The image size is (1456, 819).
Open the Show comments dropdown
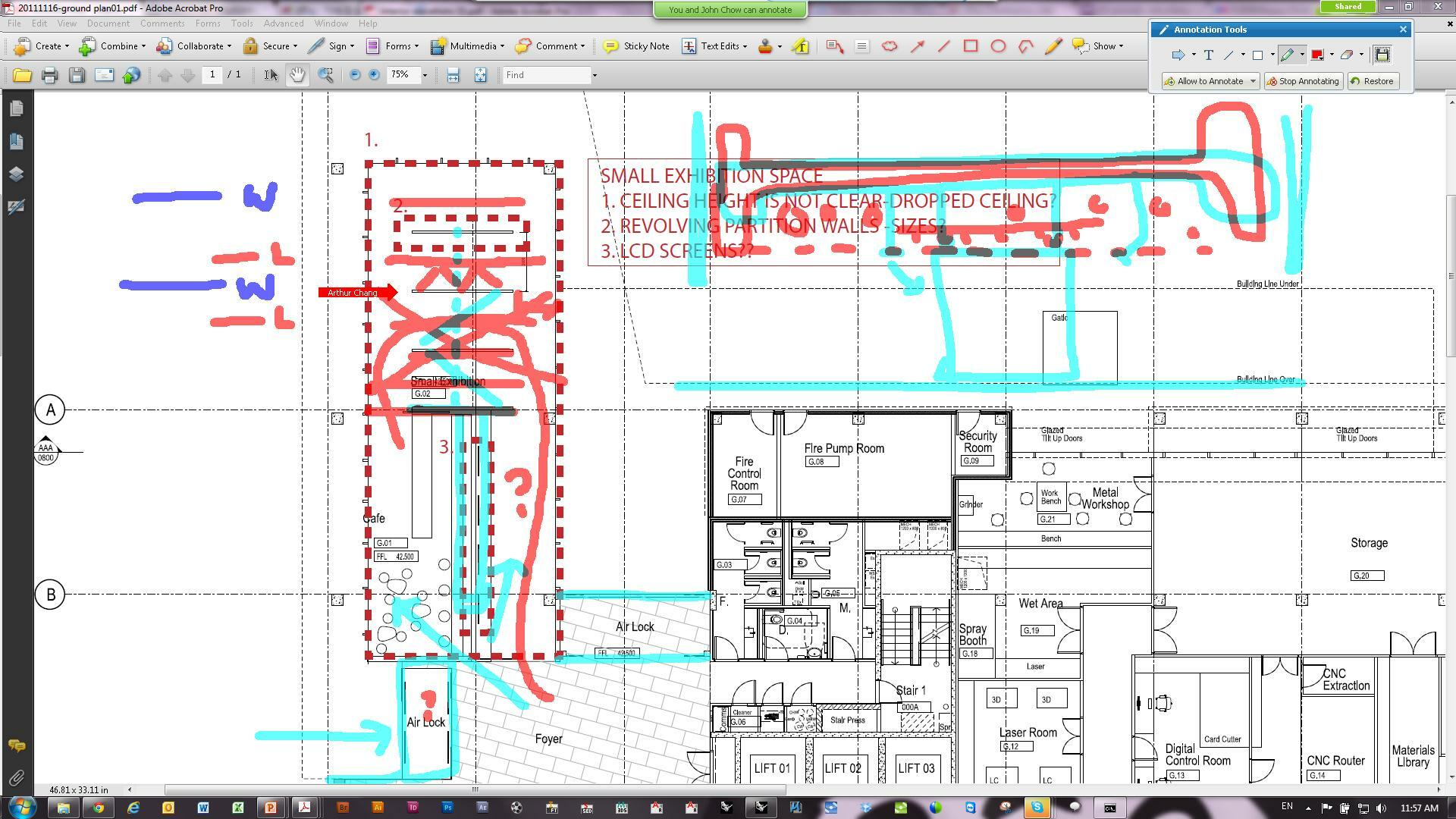point(1098,46)
